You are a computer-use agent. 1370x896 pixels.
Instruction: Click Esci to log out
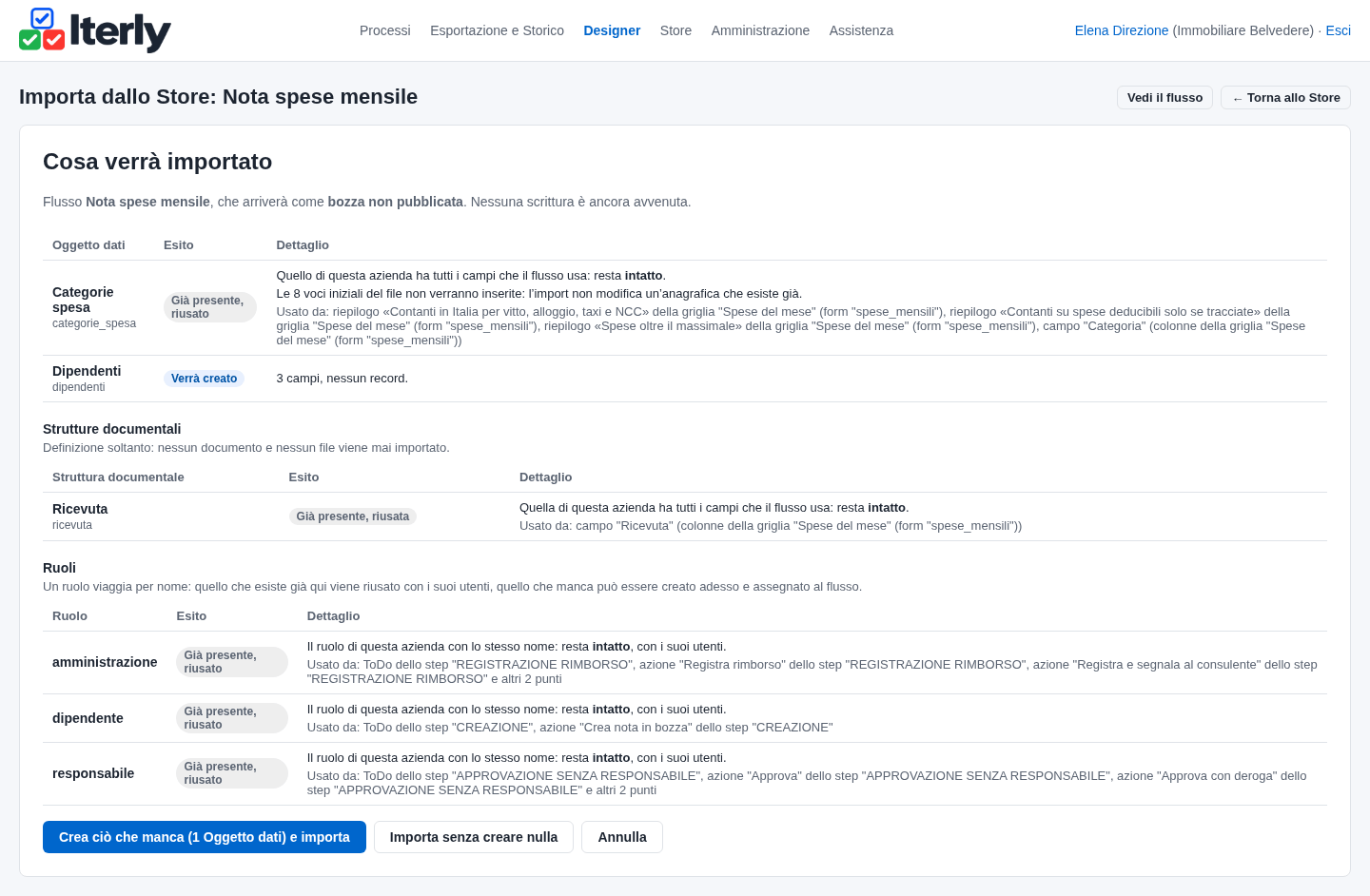[1338, 30]
